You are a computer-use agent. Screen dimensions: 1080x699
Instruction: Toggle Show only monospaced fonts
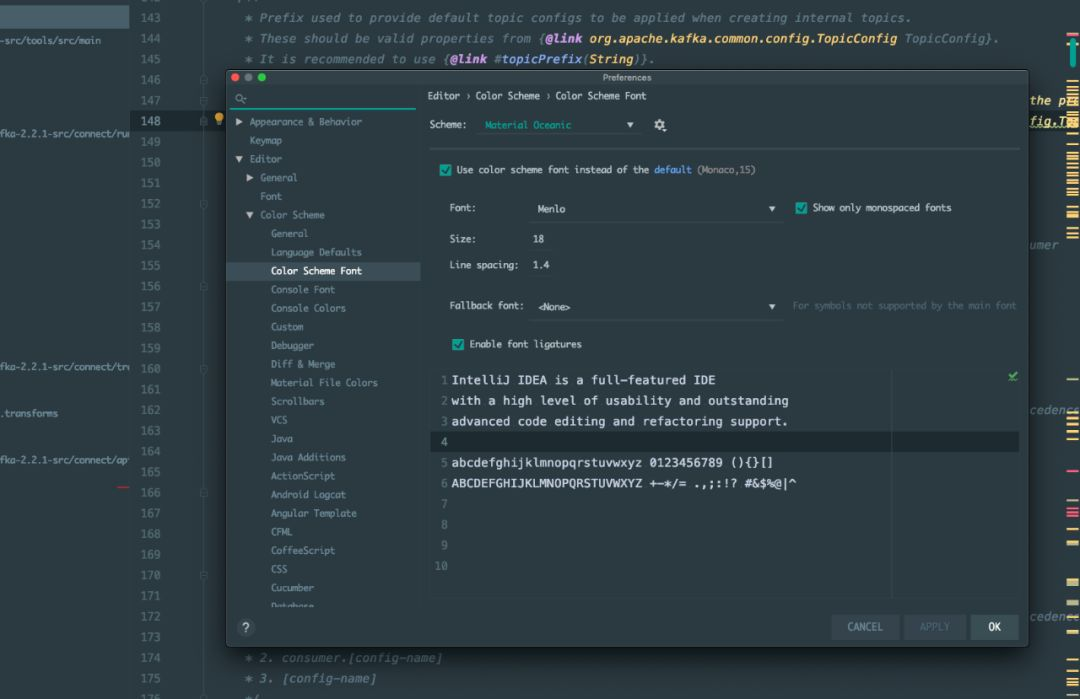click(x=800, y=208)
